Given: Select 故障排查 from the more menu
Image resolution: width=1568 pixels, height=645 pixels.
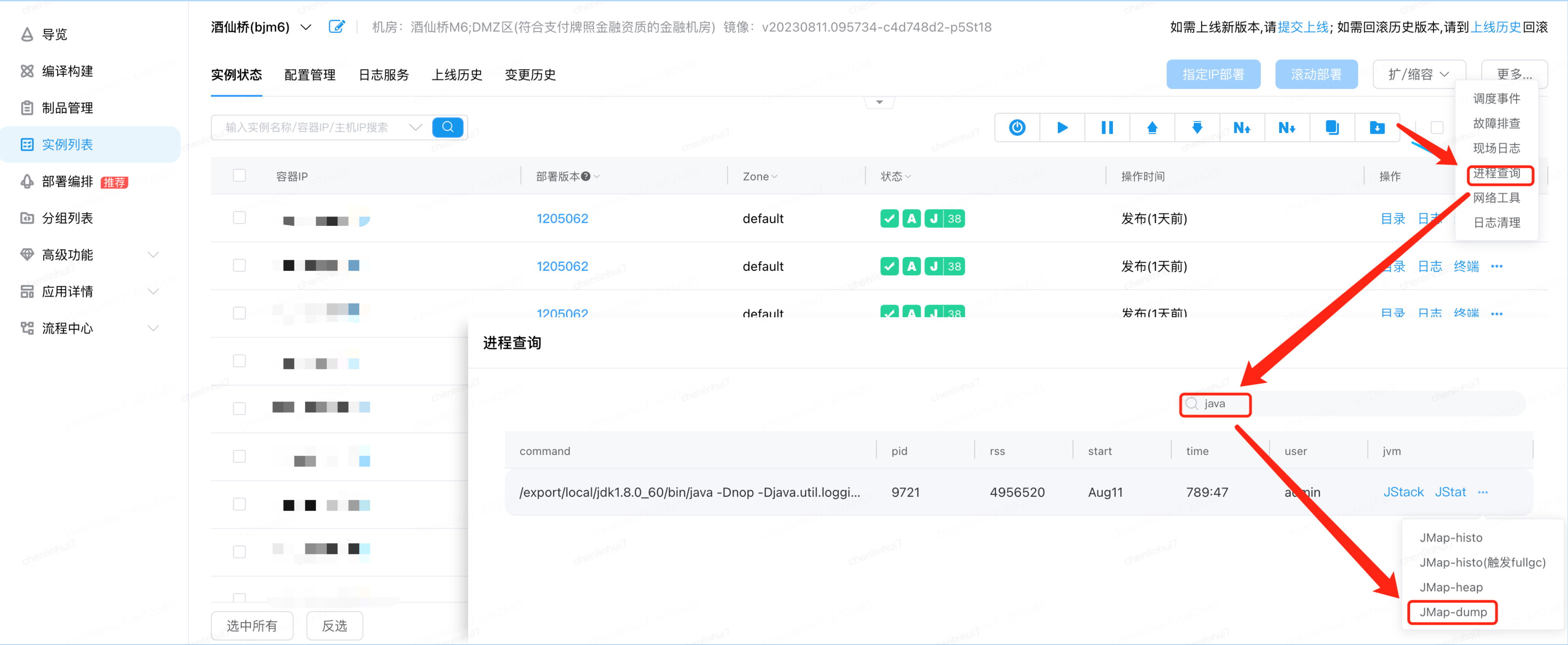Looking at the screenshot, I should tap(1496, 123).
